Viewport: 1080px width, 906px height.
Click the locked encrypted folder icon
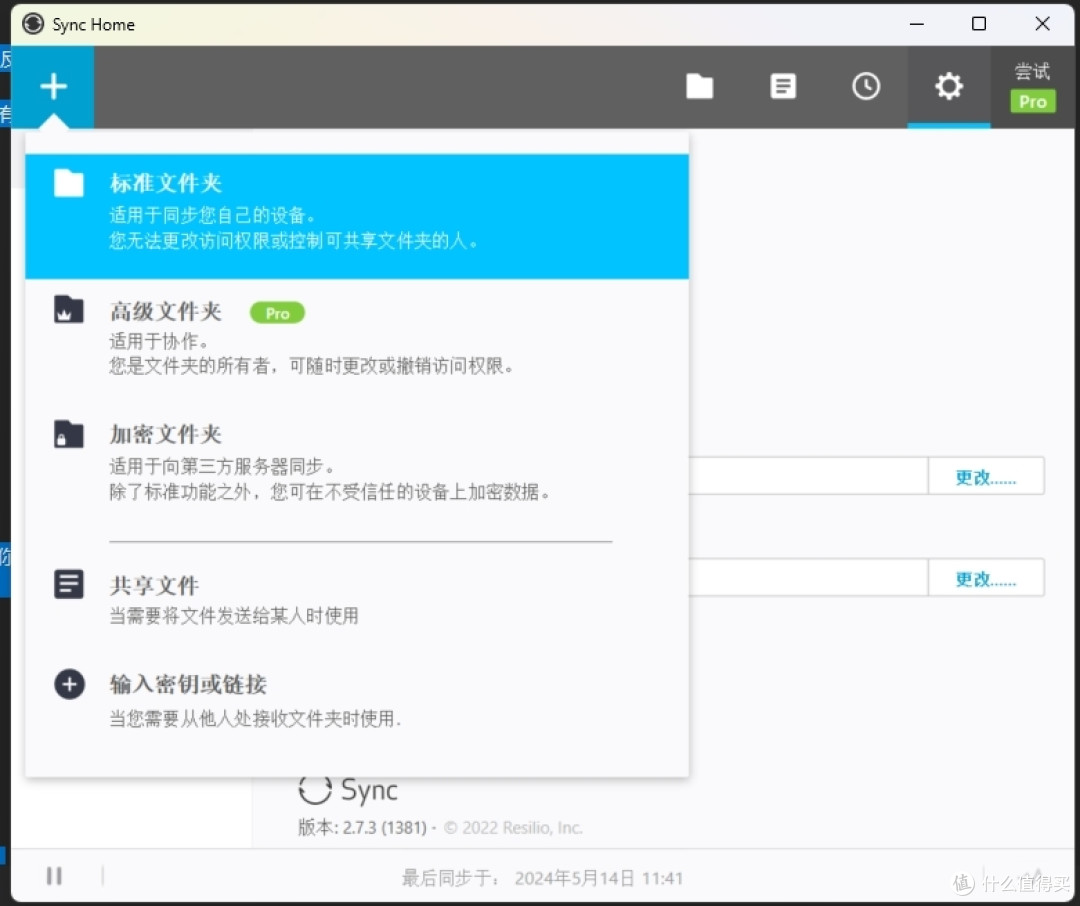(x=69, y=434)
